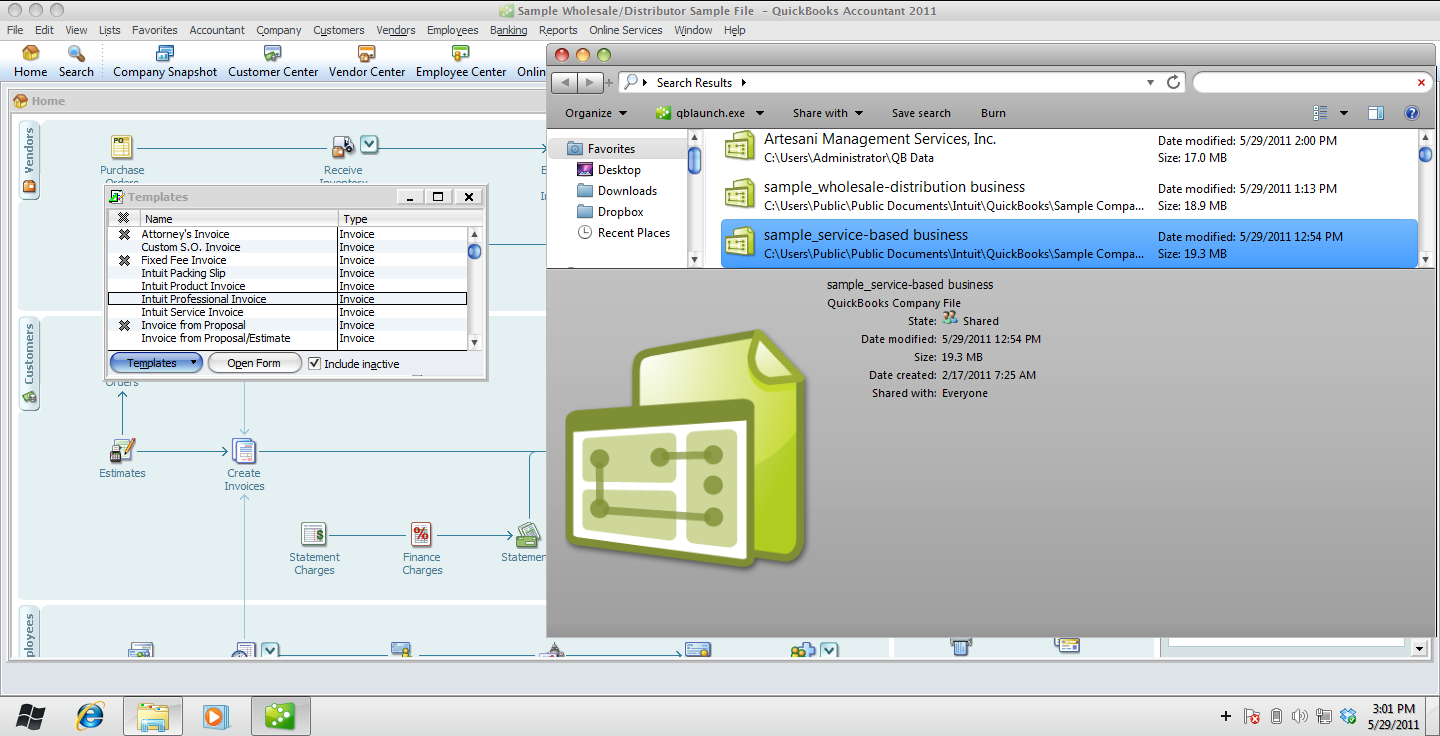This screenshot has width=1440, height=736.
Task: Open Company Snapshot from the toolbar
Action: point(165,61)
